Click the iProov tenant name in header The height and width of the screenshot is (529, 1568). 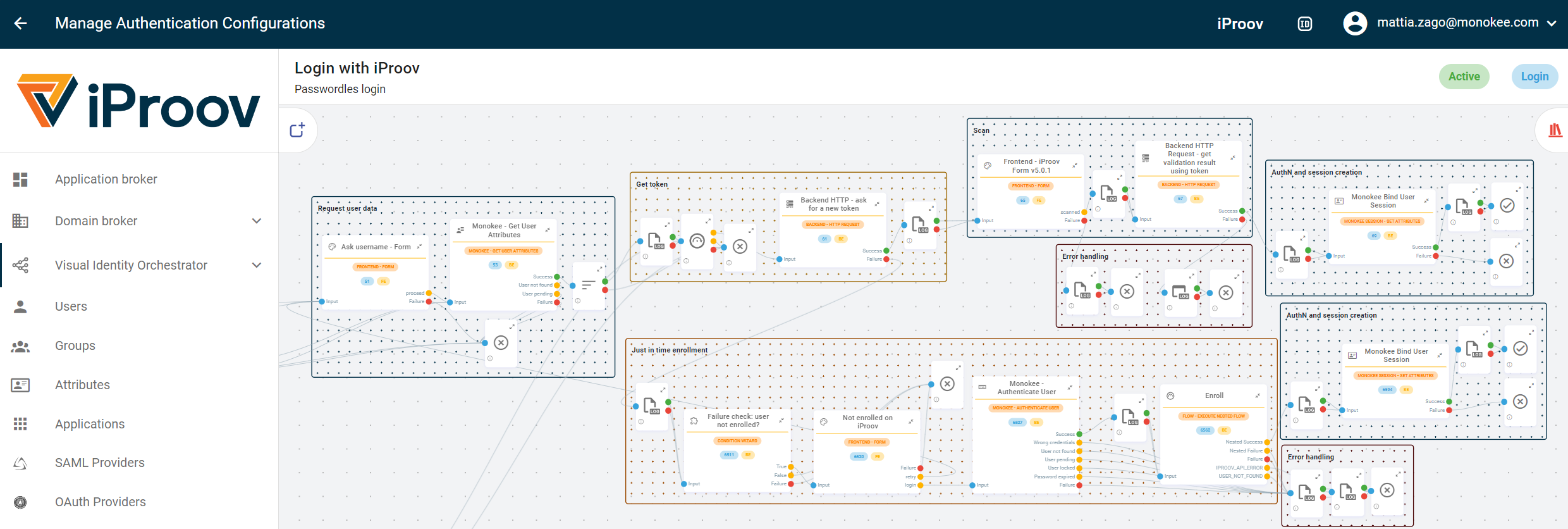(x=1240, y=24)
